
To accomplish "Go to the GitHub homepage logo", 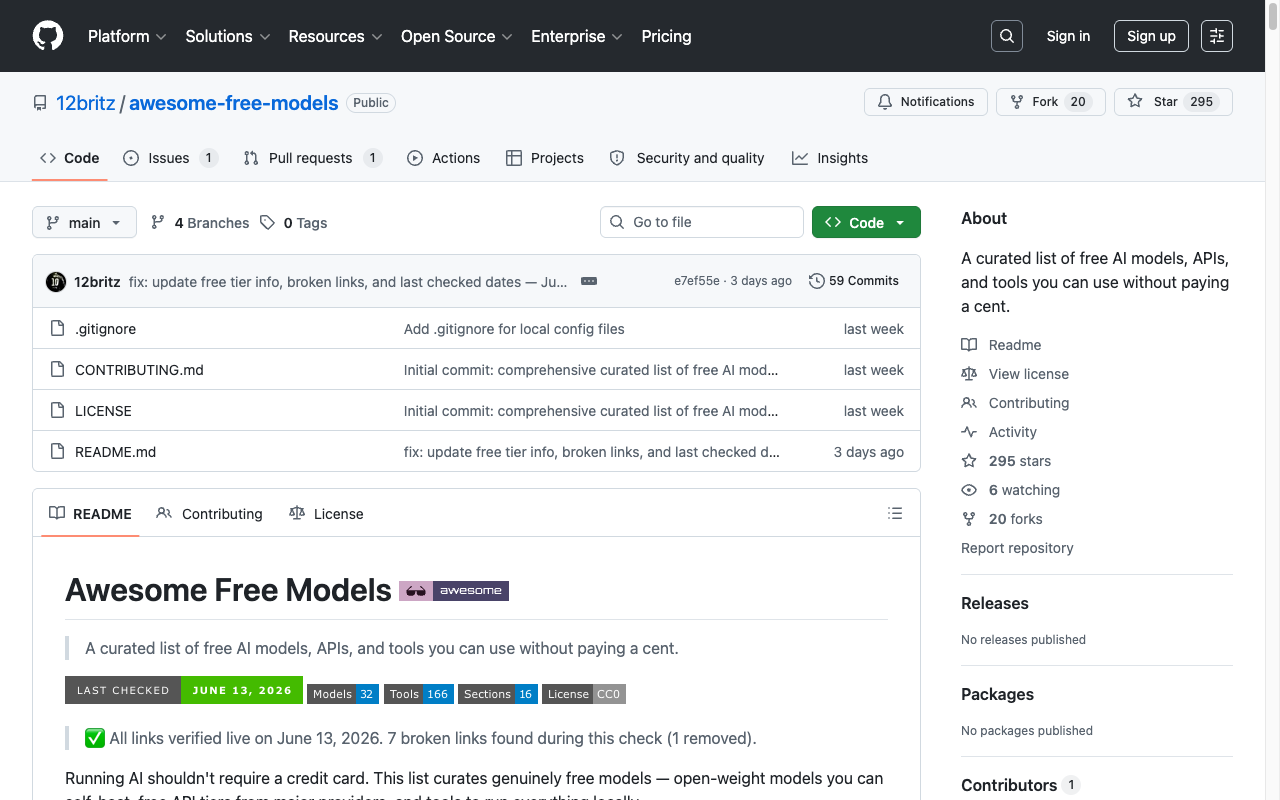I will (48, 36).
